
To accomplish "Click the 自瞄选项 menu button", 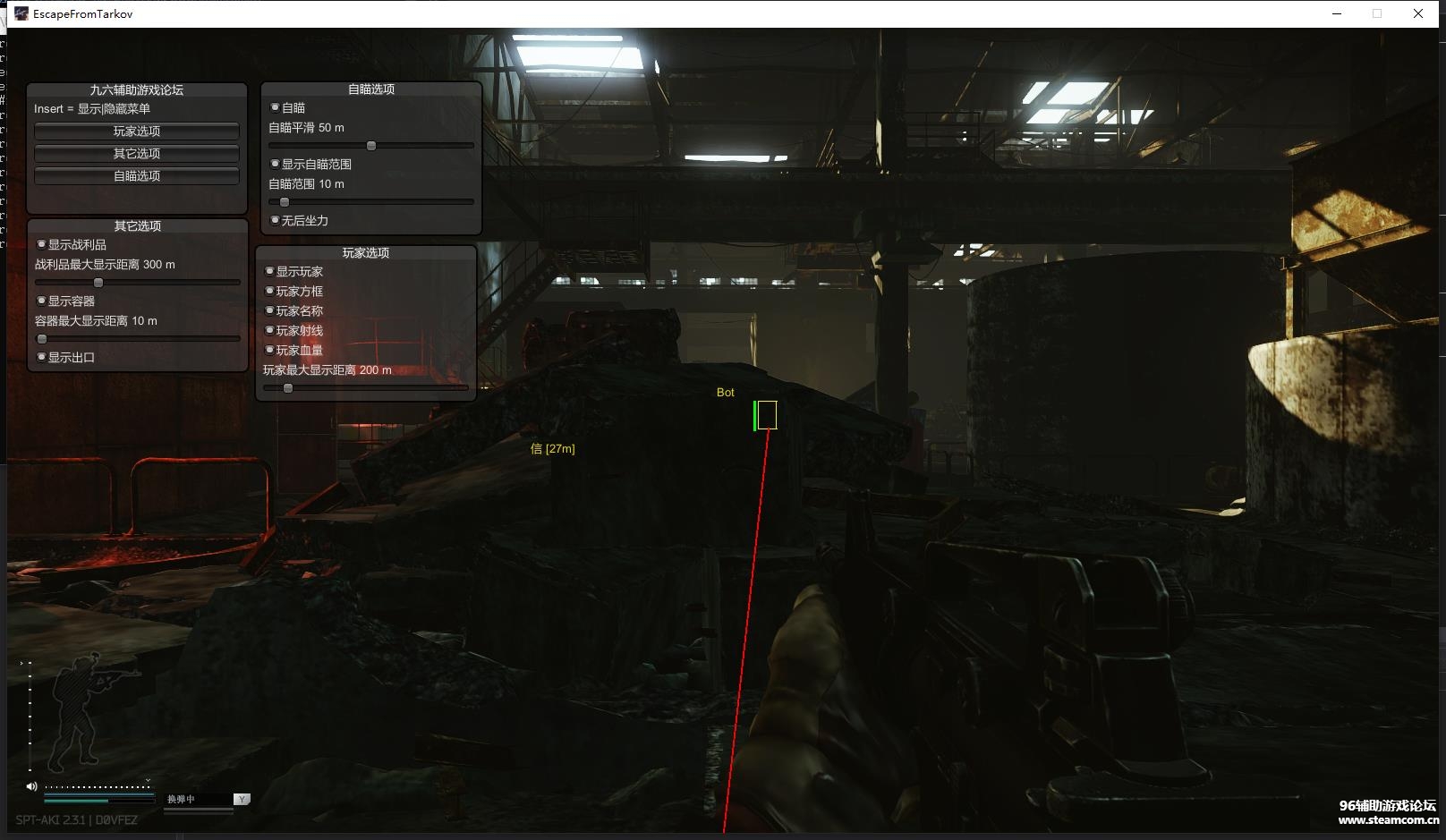I will click(137, 176).
